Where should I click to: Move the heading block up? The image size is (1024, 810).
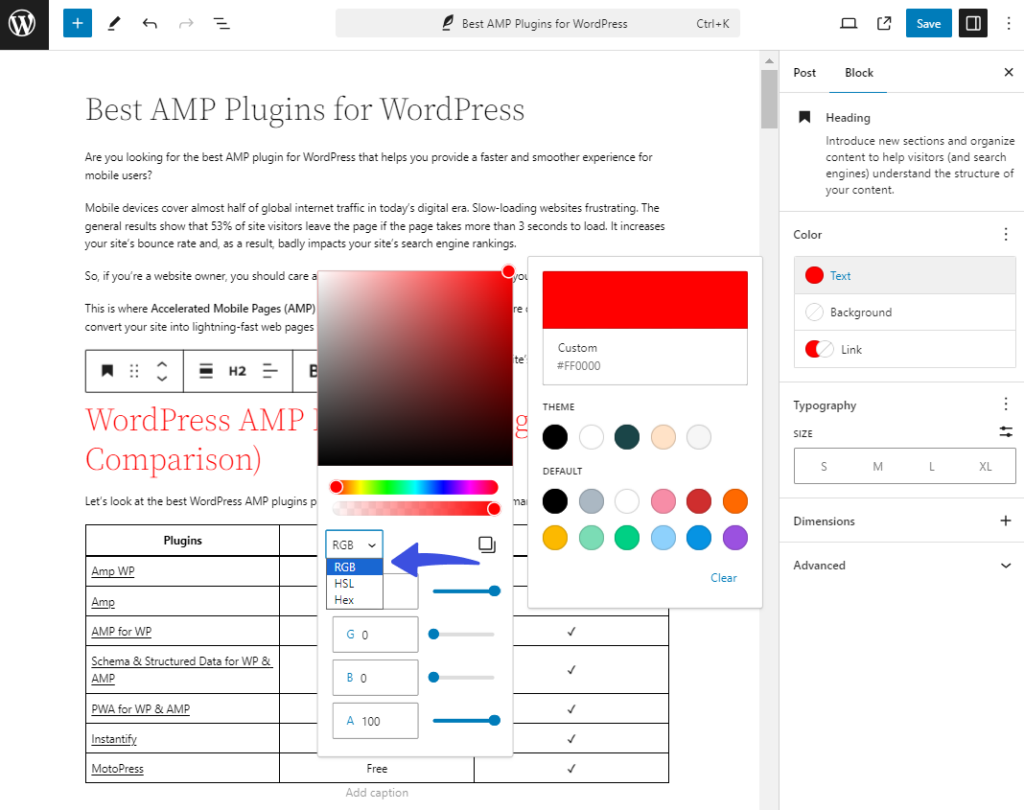[x=162, y=364]
